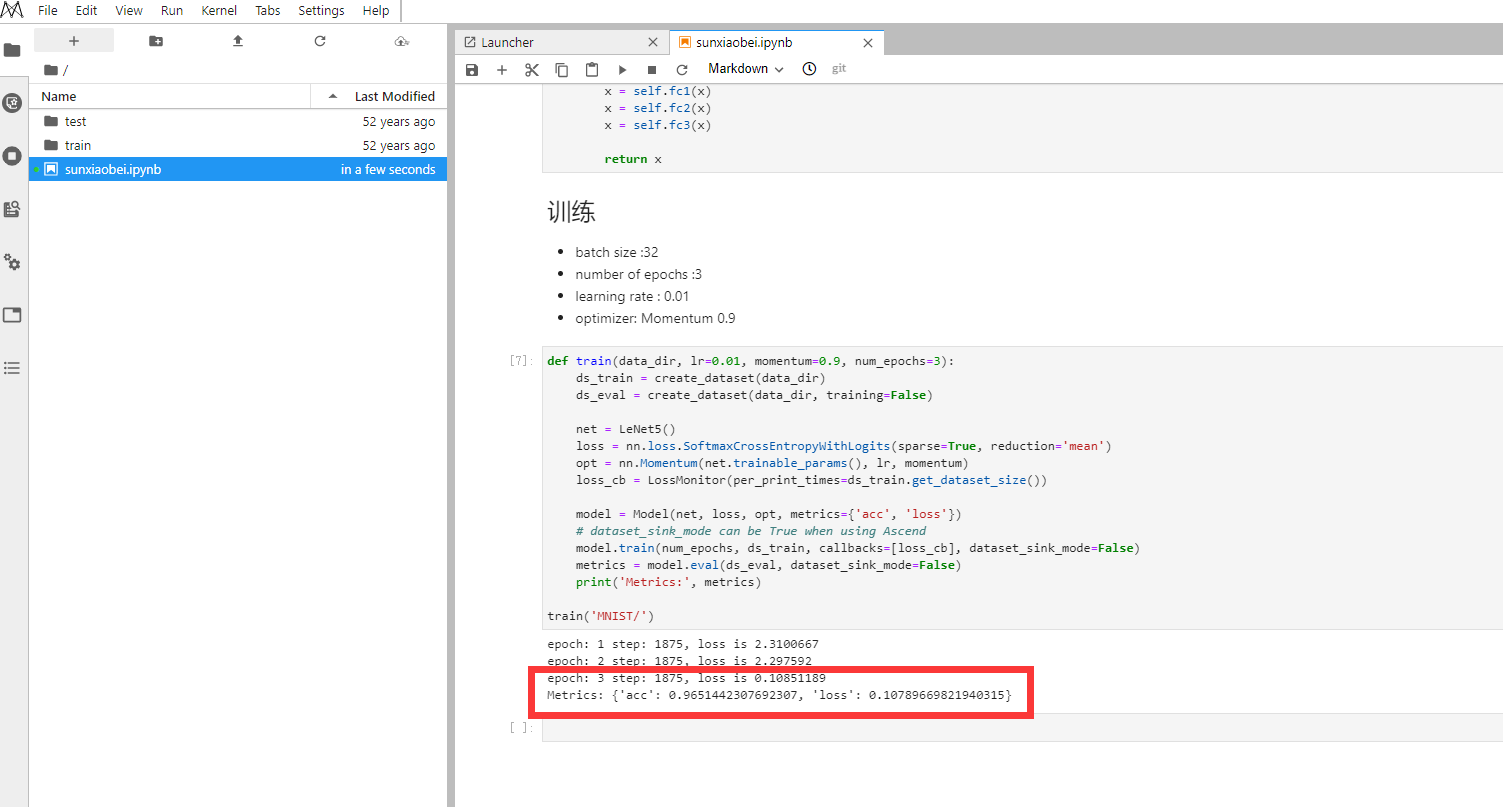The image size is (1503, 807).
Task: Select the train folder
Action: [238, 145]
